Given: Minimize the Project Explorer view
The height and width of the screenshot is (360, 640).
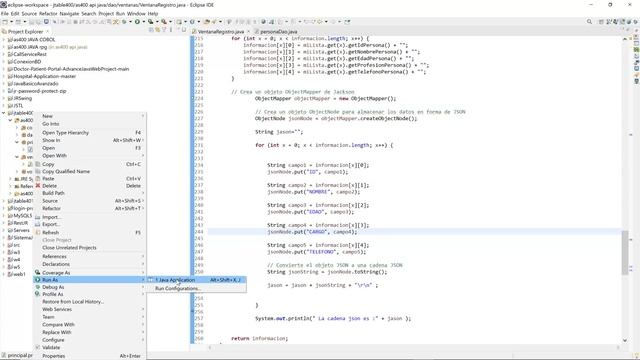Looking at the screenshot, I should pyautogui.click(x=178, y=30).
